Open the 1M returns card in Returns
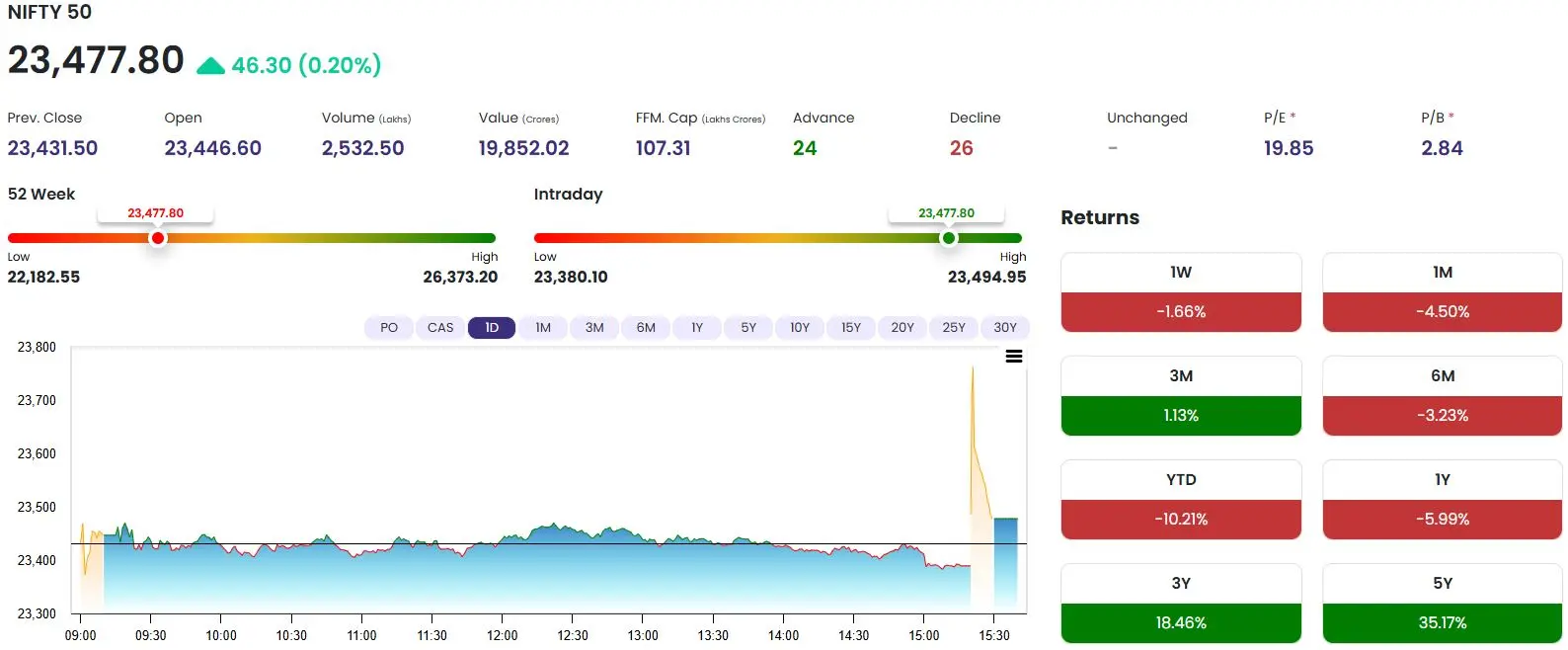The height and width of the screenshot is (650, 1568). click(1443, 292)
